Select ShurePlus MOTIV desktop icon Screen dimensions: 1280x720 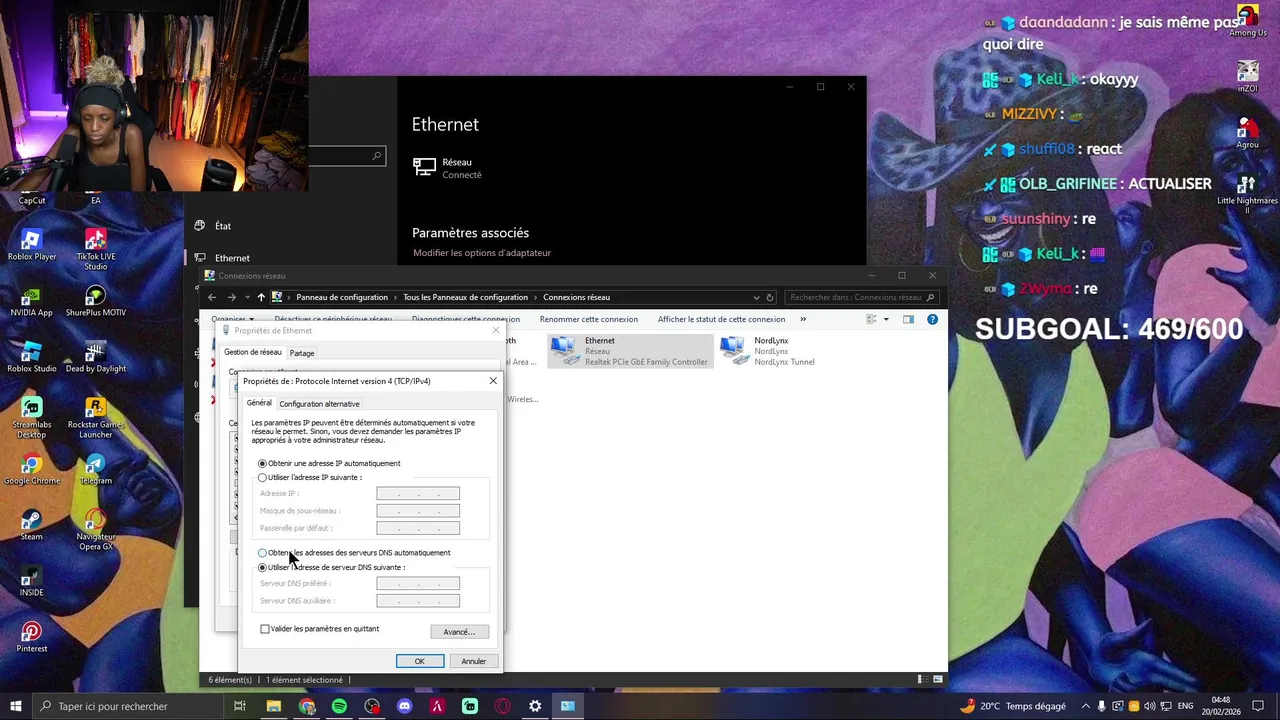[95, 301]
